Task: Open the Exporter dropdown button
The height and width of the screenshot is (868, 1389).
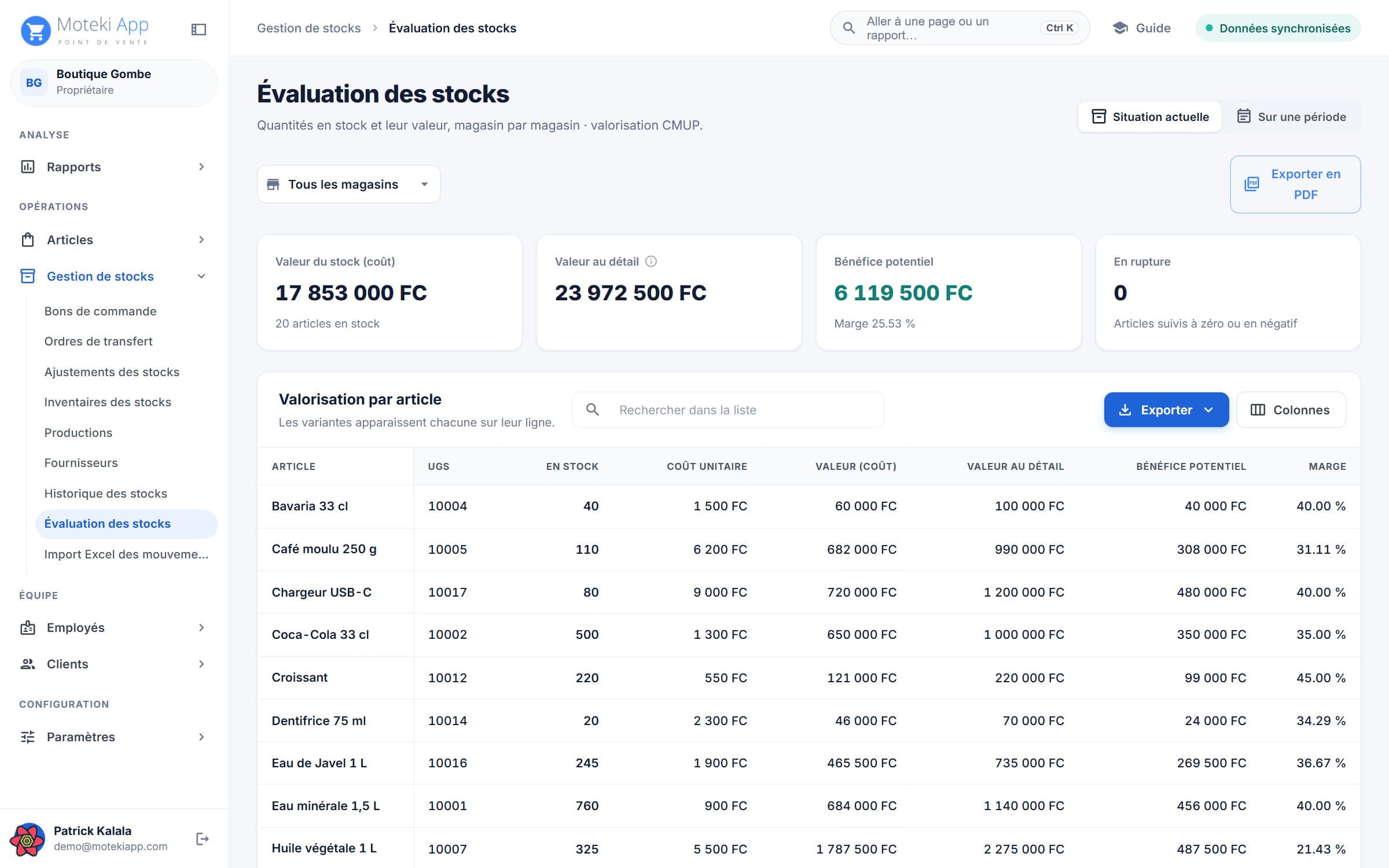Action: tap(1166, 410)
